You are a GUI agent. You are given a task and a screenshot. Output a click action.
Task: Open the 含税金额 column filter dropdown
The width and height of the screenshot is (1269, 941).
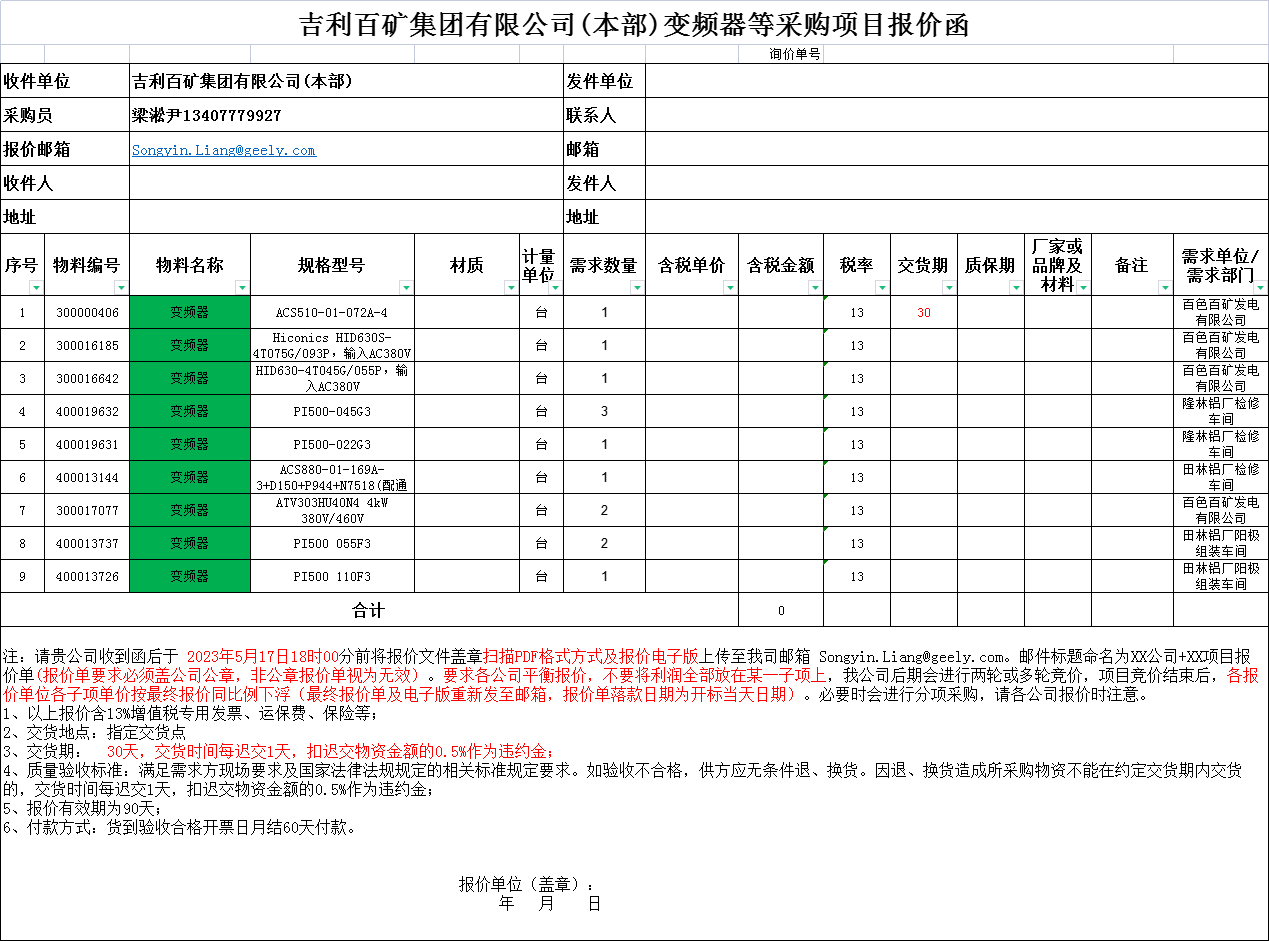[815, 288]
